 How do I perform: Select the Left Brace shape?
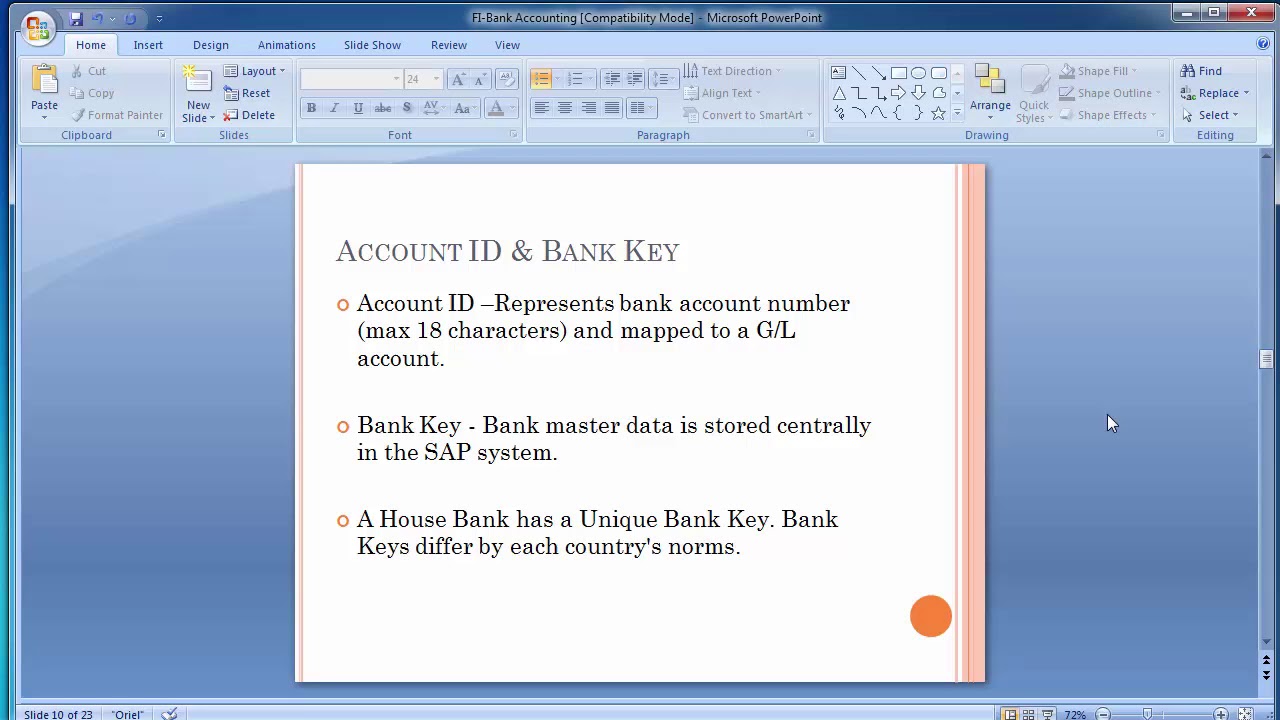(x=898, y=113)
